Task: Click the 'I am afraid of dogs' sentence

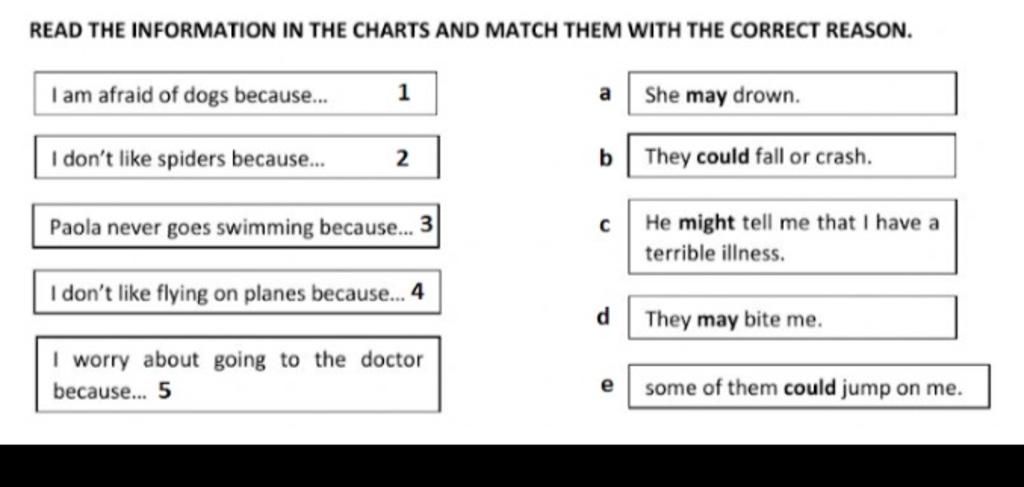Action: (189, 96)
